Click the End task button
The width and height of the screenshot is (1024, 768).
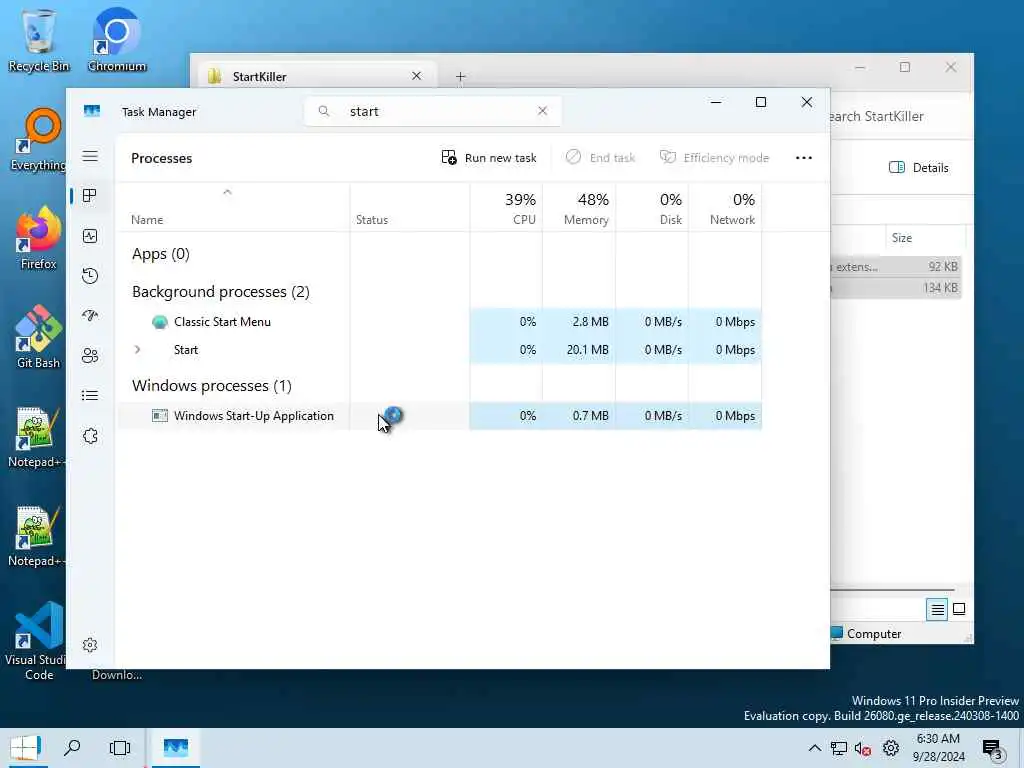point(600,157)
